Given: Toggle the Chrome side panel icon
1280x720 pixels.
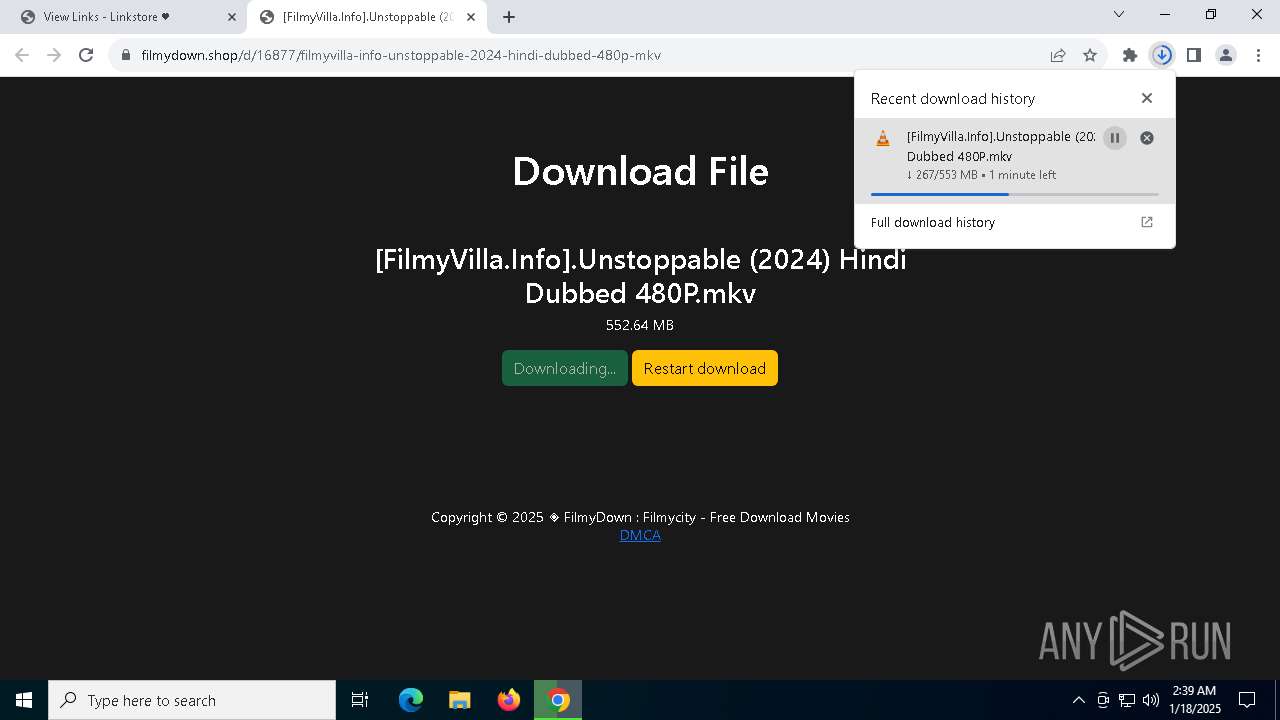Looking at the screenshot, I should (1193, 55).
